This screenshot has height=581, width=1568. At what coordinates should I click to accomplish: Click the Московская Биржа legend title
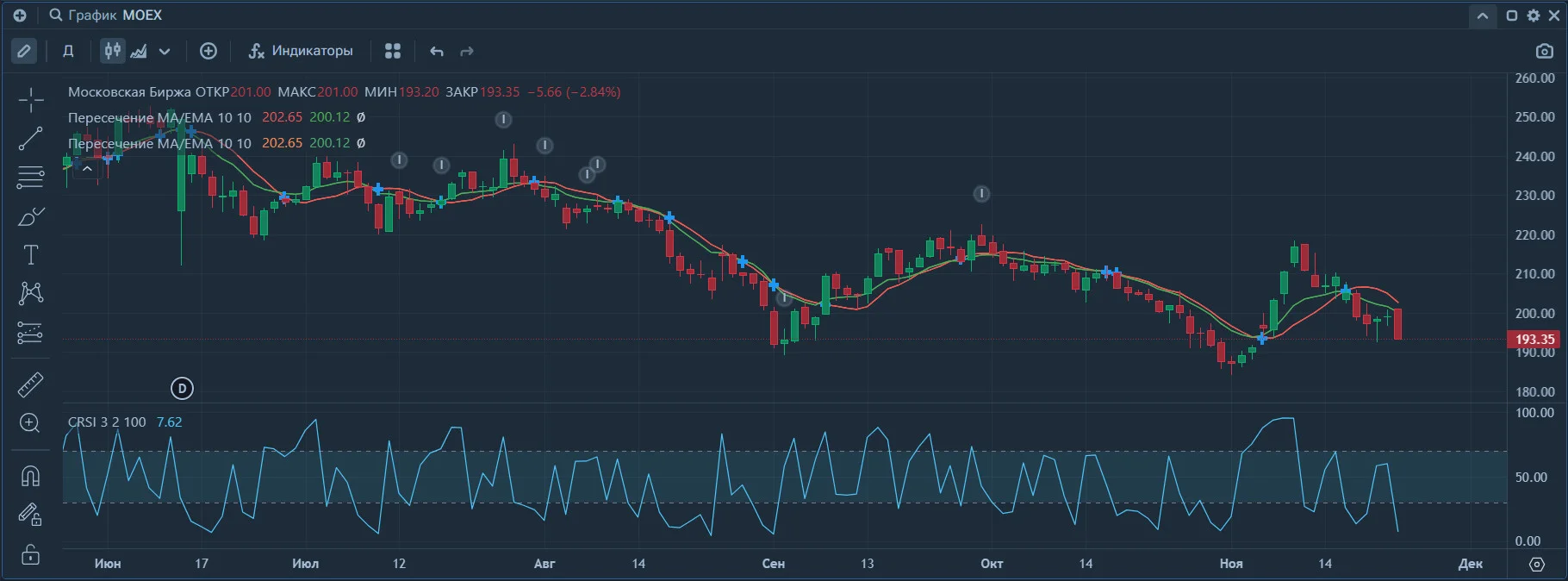131,92
